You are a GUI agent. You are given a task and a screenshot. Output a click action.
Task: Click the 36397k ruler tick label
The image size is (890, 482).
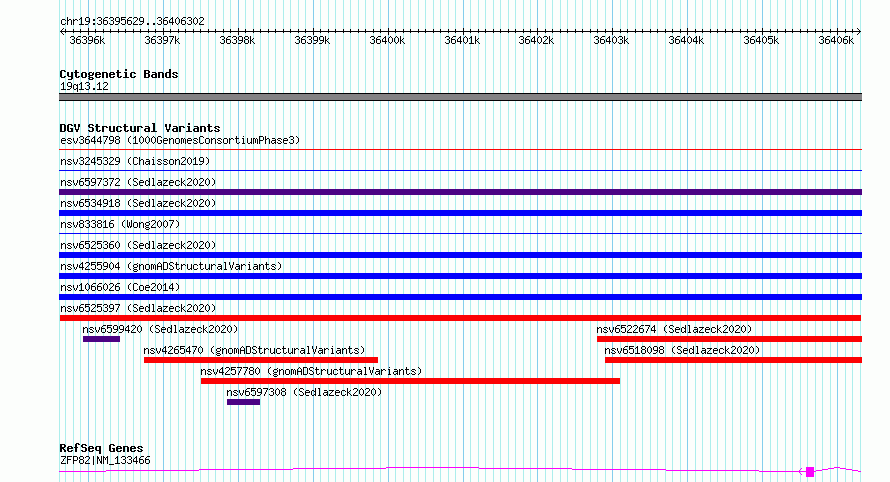pyautogui.click(x=162, y=40)
